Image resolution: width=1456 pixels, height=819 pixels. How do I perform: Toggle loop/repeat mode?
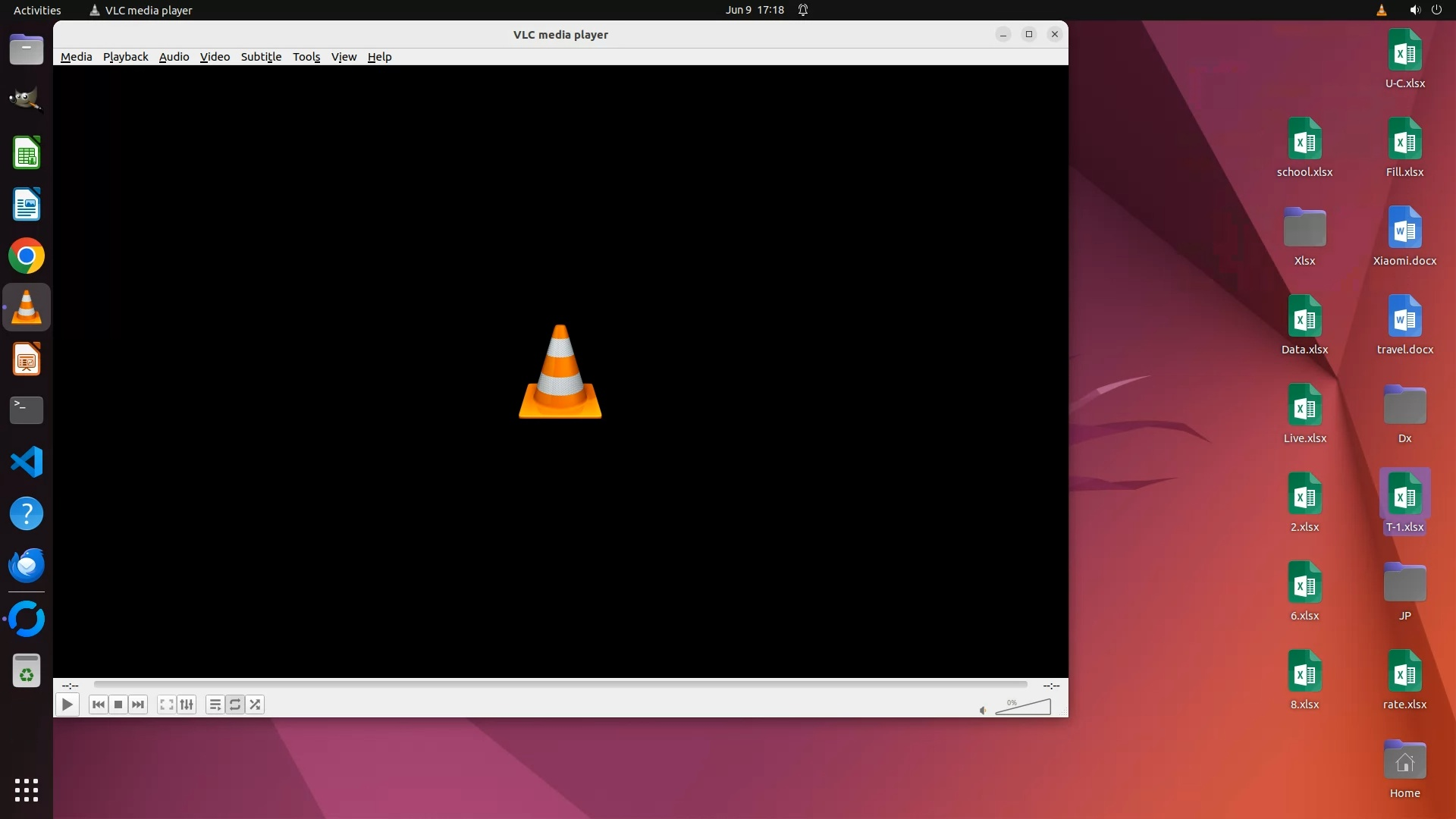235,704
